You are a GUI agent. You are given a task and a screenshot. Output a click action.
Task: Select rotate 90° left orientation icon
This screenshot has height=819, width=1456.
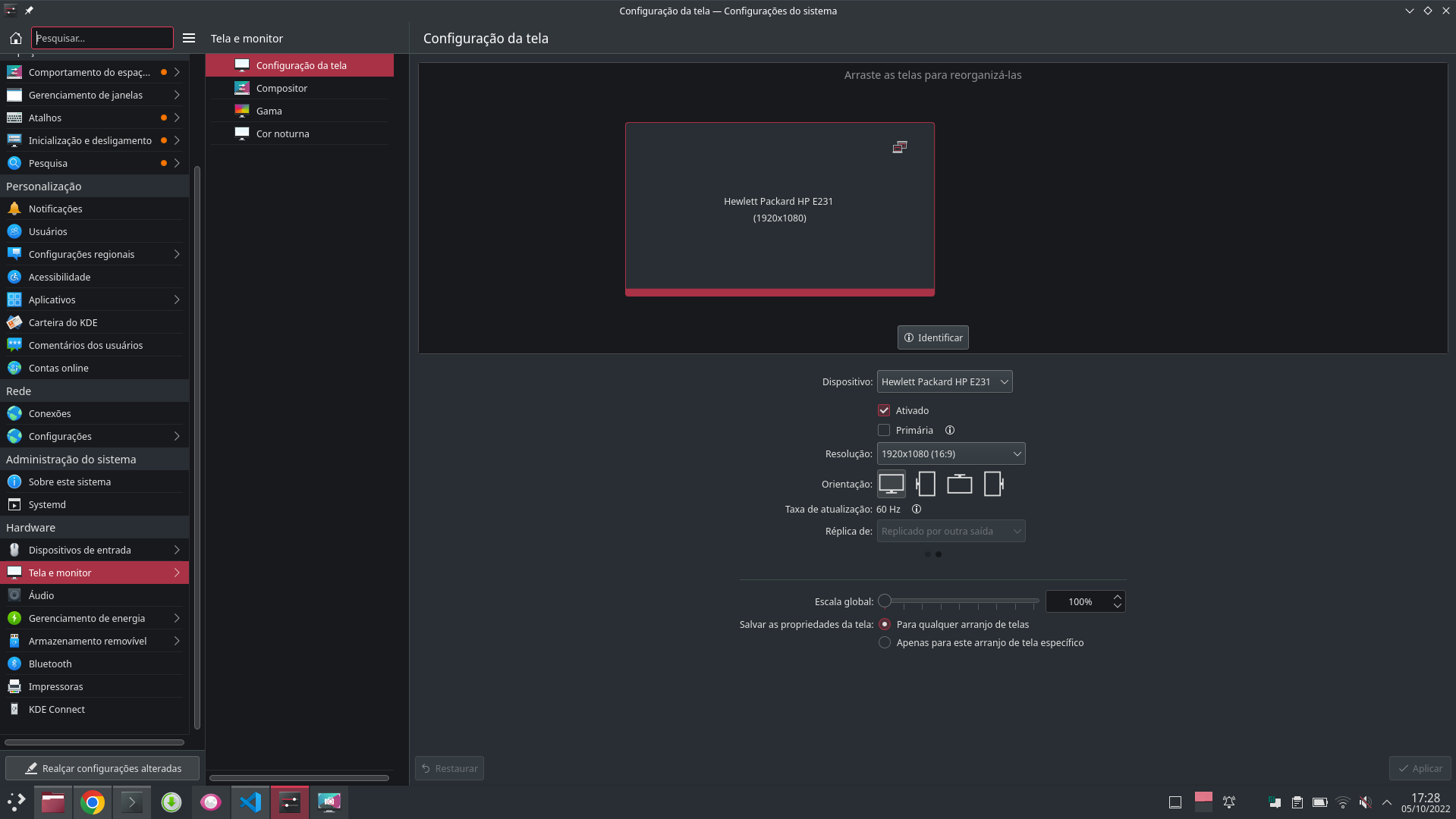(926, 484)
